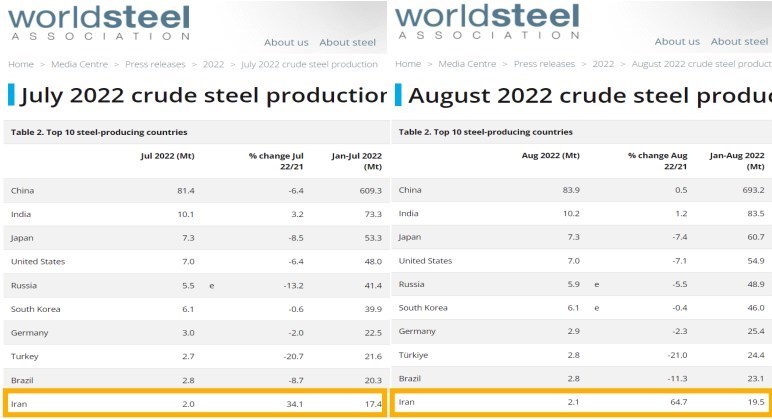Select the 2022 breadcrumb on the July page
The width and height of the screenshot is (772, 419).
(213, 64)
